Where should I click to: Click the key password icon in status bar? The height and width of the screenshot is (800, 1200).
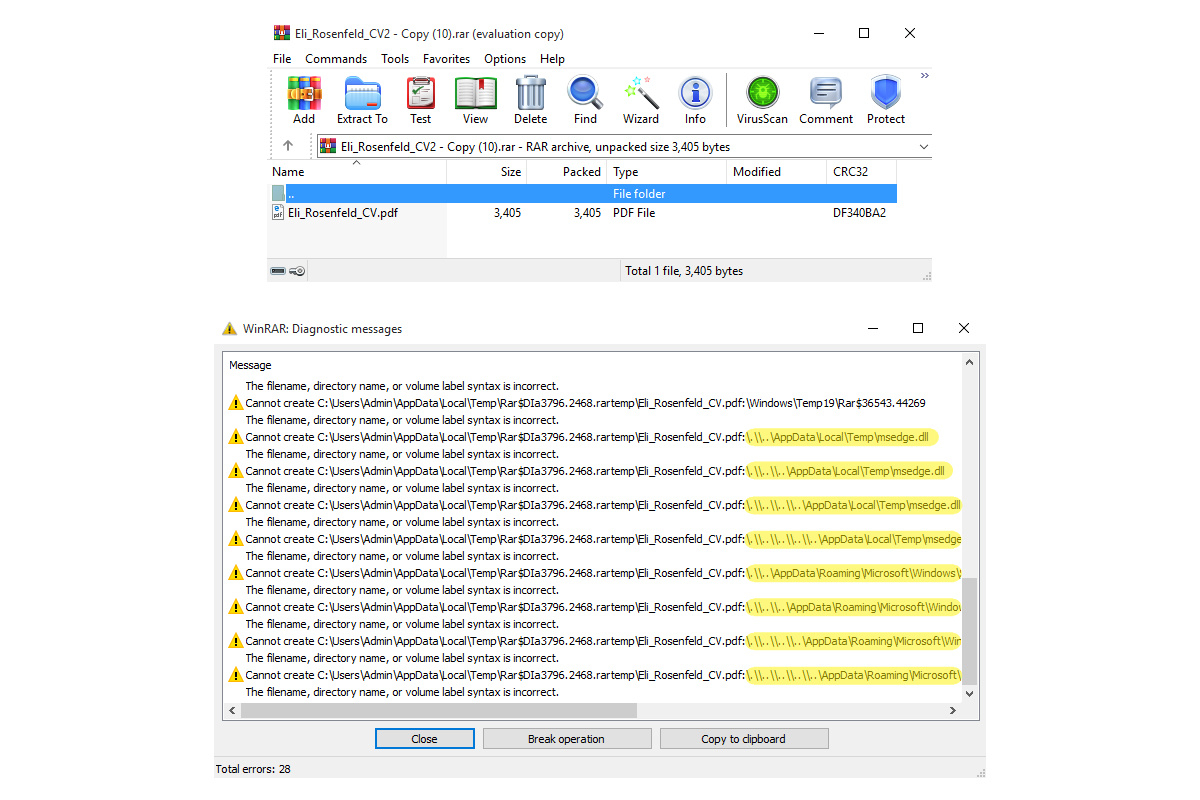coord(298,271)
